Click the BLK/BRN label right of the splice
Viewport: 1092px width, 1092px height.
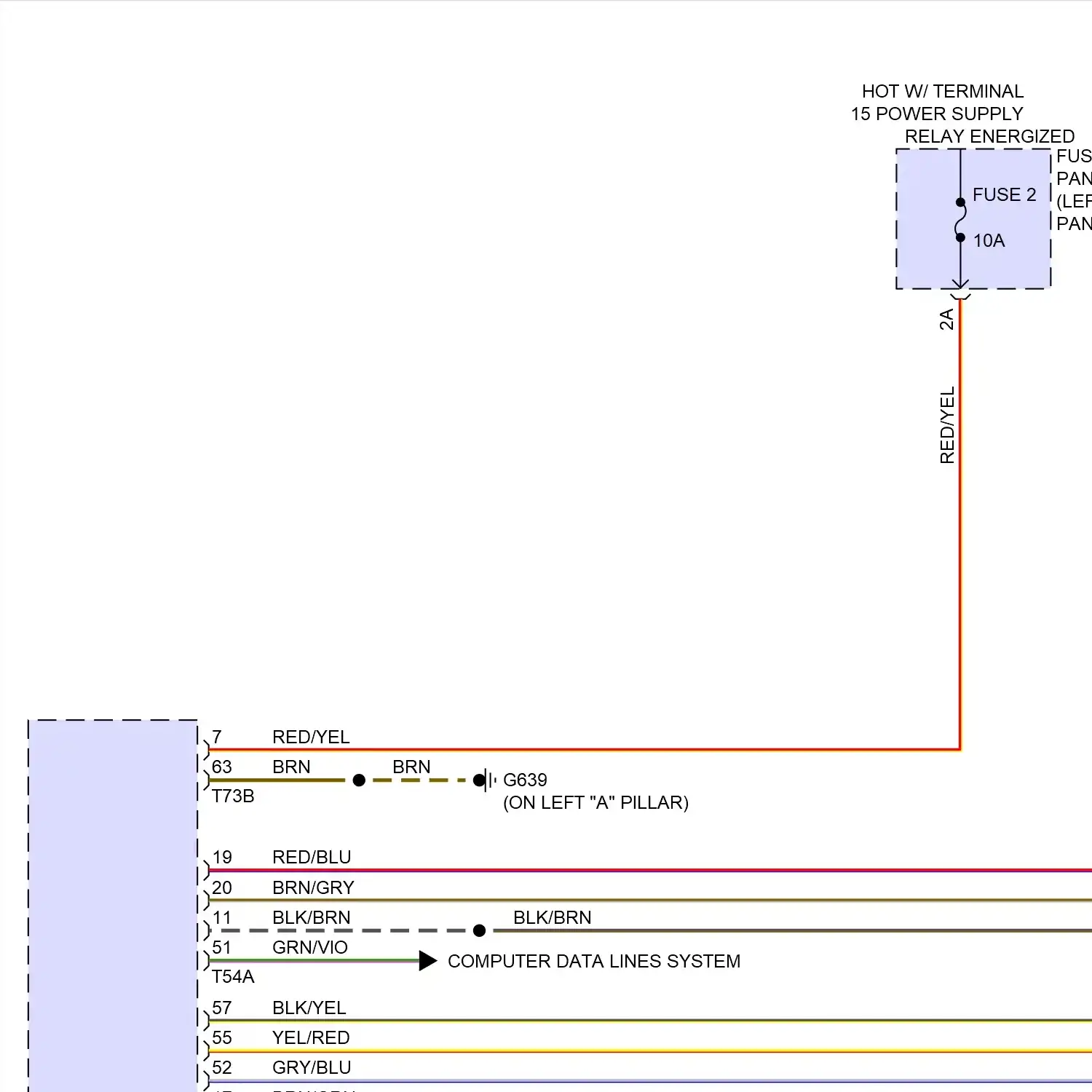point(553,918)
